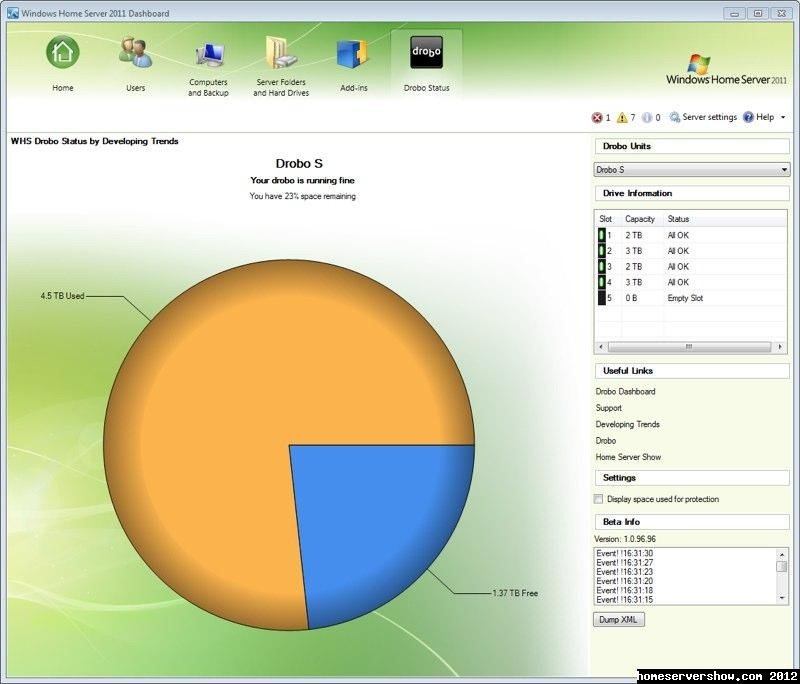
Task: Open Server Folders and Hard Drives icon
Action: pyautogui.click(x=281, y=53)
